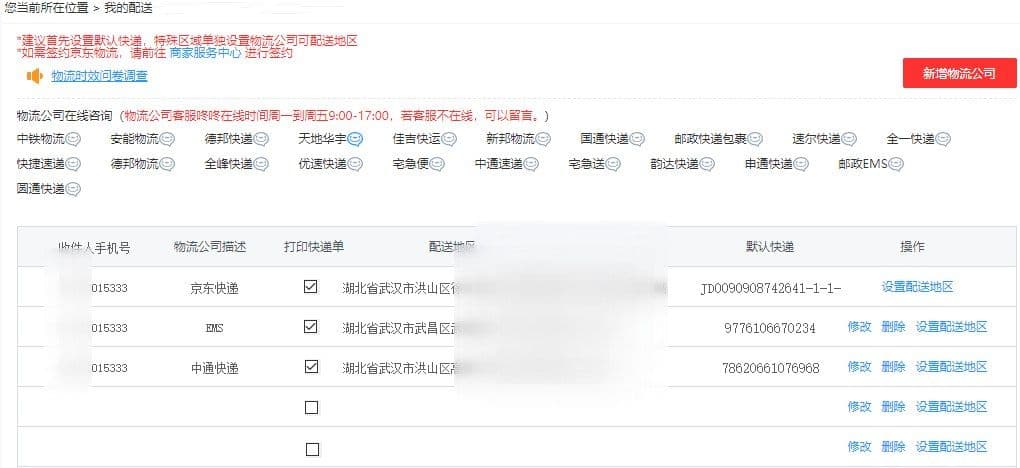Click the chat icon after 邮政快递包裹
The height and width of the screenshot is (468, 1020).
tap(756, 139)
